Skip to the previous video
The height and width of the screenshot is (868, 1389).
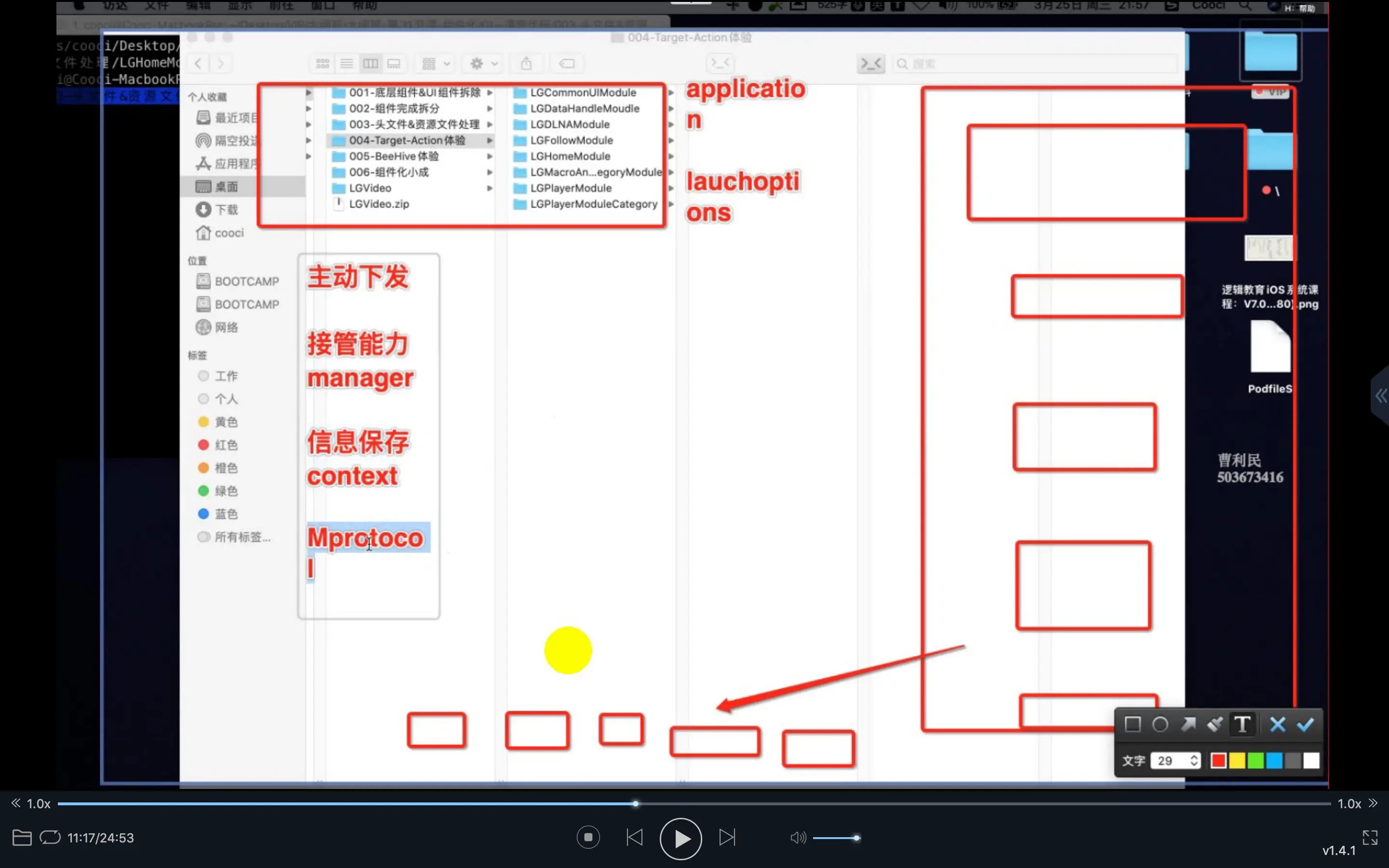coord(634,837)
